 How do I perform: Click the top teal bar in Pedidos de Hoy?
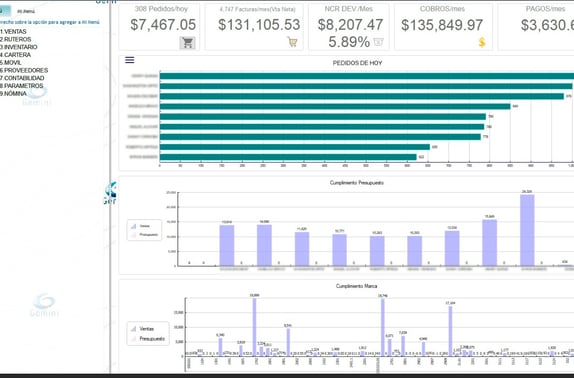click(x=367, y=76)
